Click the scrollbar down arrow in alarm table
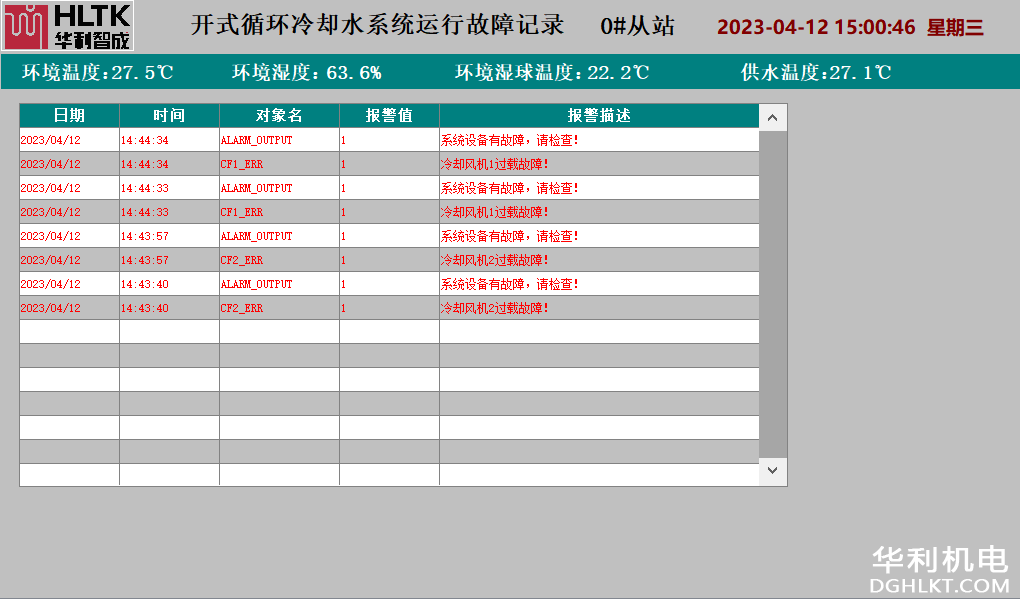Viewport: 1020px width, 599px height. 773,468
